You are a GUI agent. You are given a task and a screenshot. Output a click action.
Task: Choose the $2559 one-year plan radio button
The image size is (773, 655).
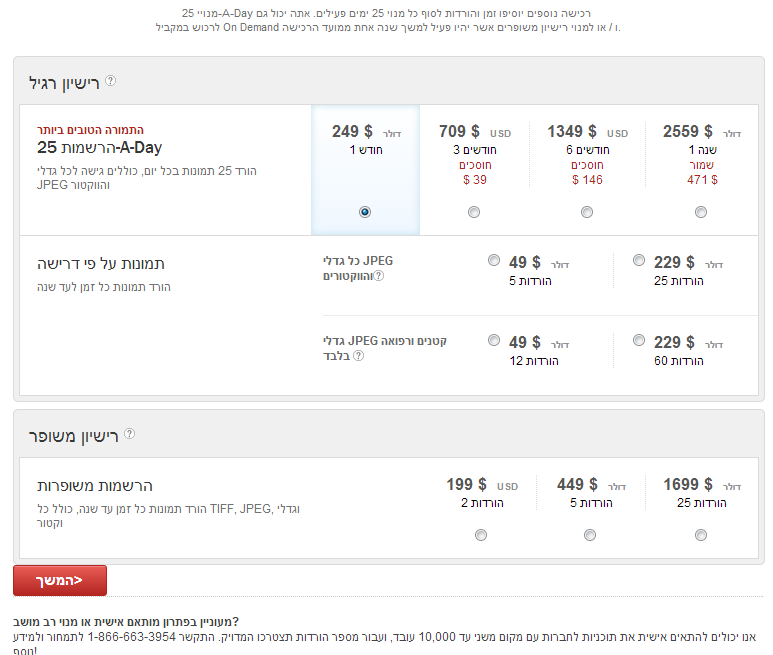tap(701, 212)
